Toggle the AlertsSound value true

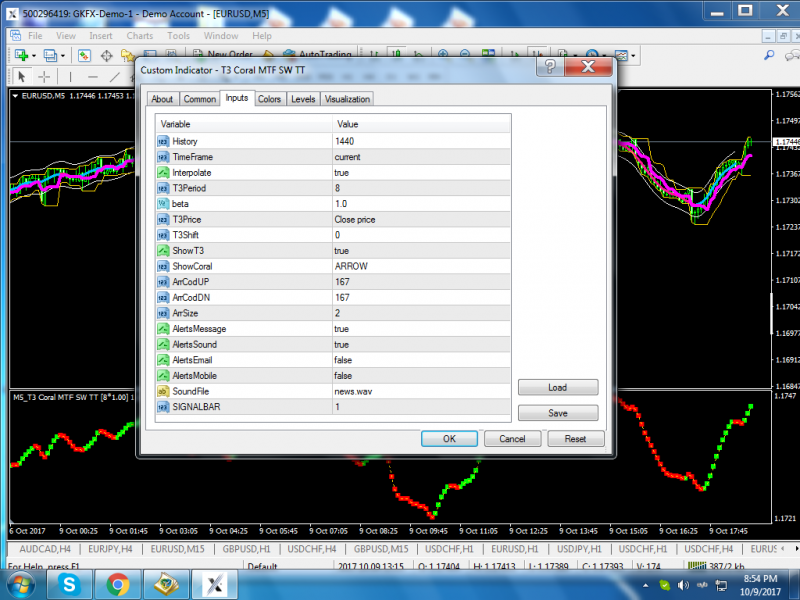[421, 344]
